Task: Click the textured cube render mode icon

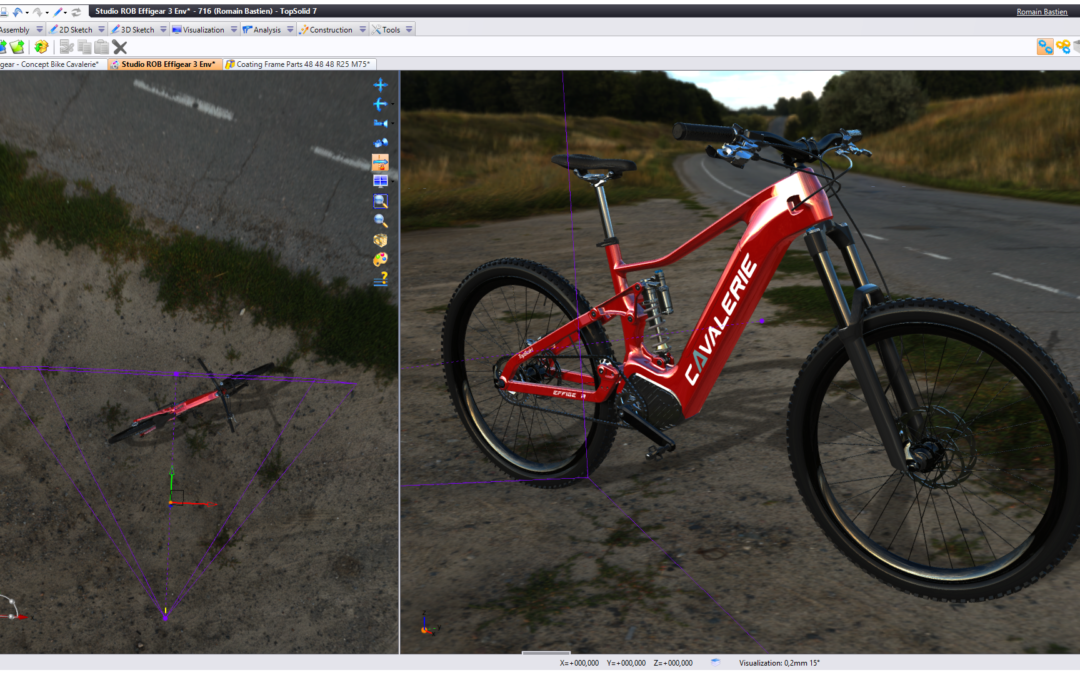Action: click(380, 240)
